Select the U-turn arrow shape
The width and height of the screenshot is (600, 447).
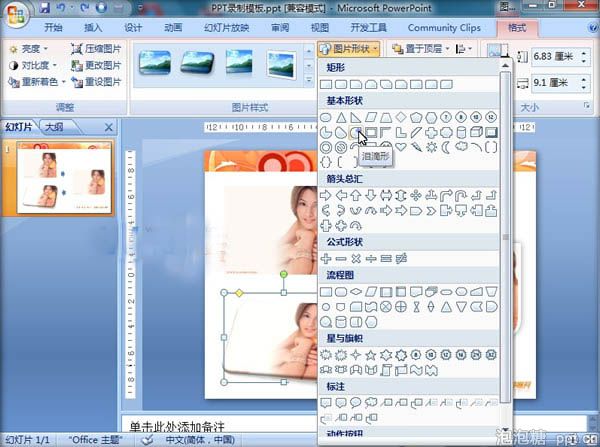[x=461, y=195]
